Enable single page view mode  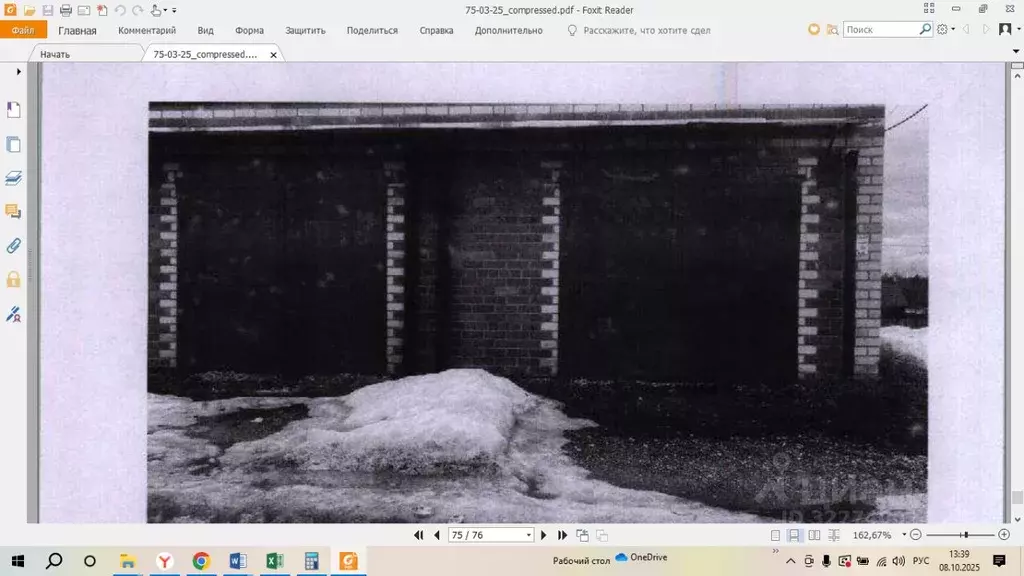776,535
